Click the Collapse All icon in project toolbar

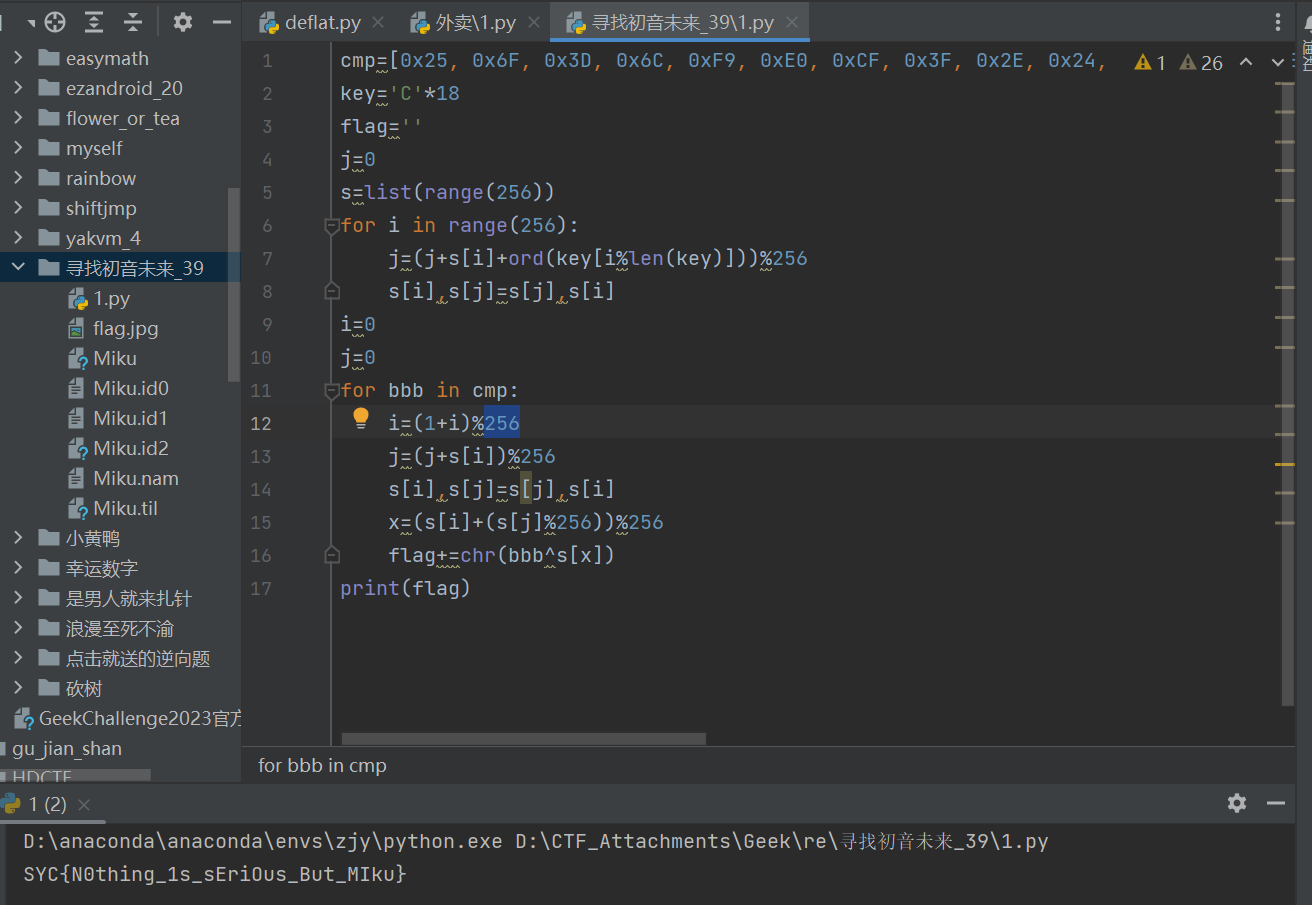tap(133, 22)
